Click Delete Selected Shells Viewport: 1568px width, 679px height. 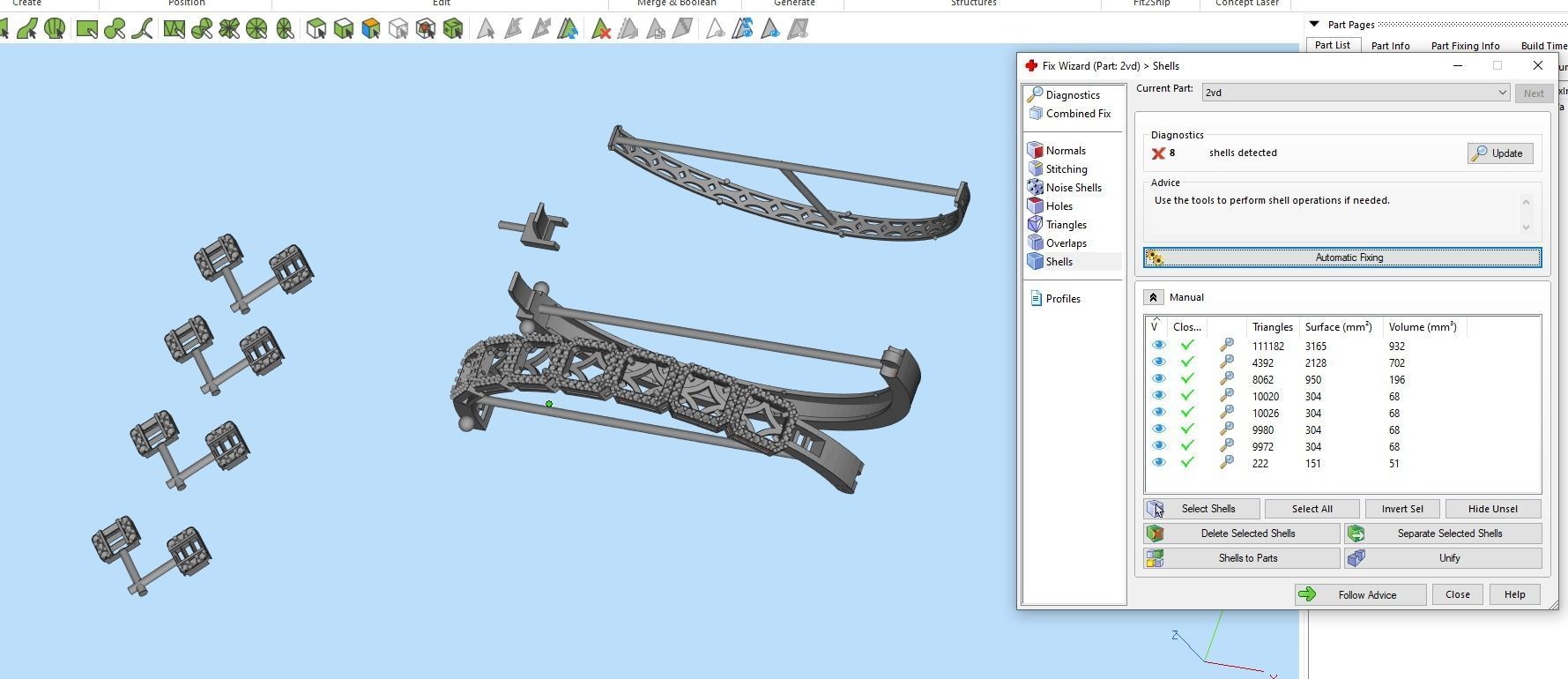[1242, 533]
